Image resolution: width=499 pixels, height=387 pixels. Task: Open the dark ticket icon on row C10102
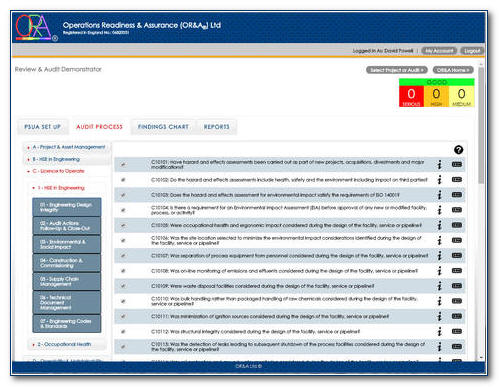click(457, 179)
